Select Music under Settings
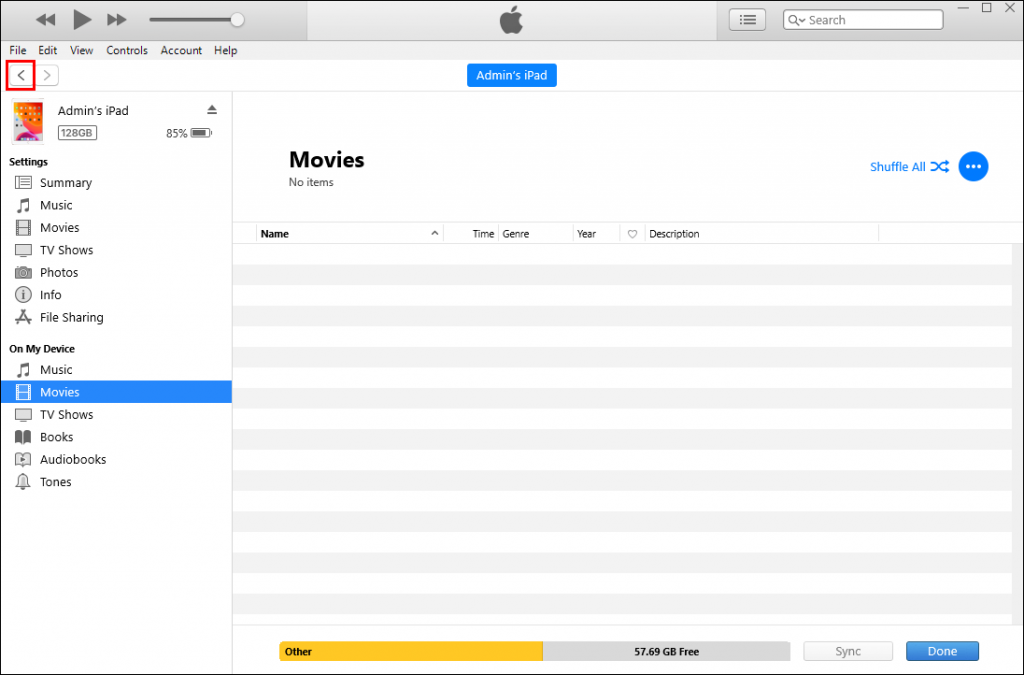 (x=116, y=205)
